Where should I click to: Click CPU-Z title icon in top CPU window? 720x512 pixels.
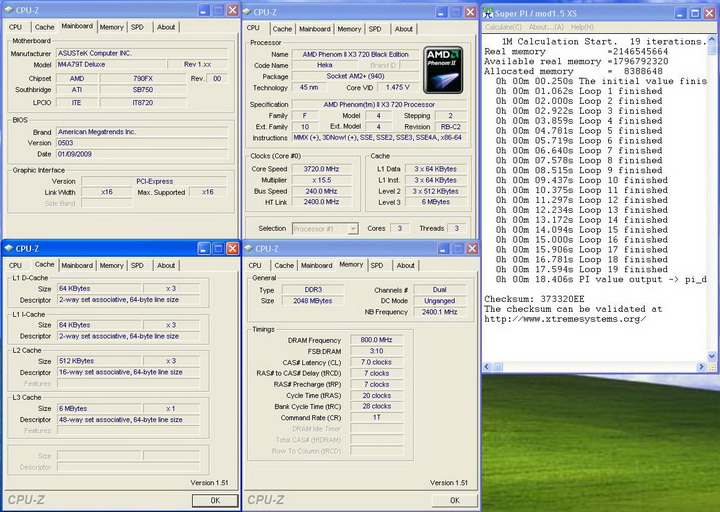(x=248, y=12)
